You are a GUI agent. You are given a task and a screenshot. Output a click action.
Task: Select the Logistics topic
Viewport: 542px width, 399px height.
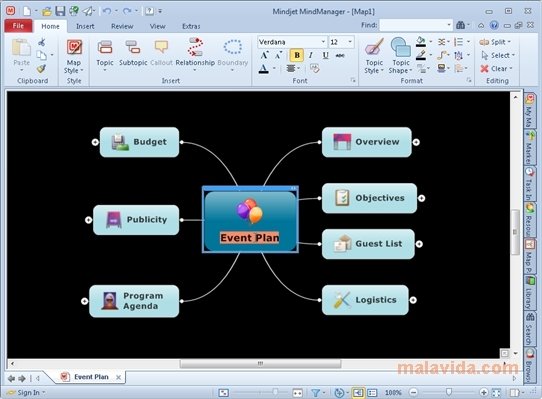click(x=365, y=300)
